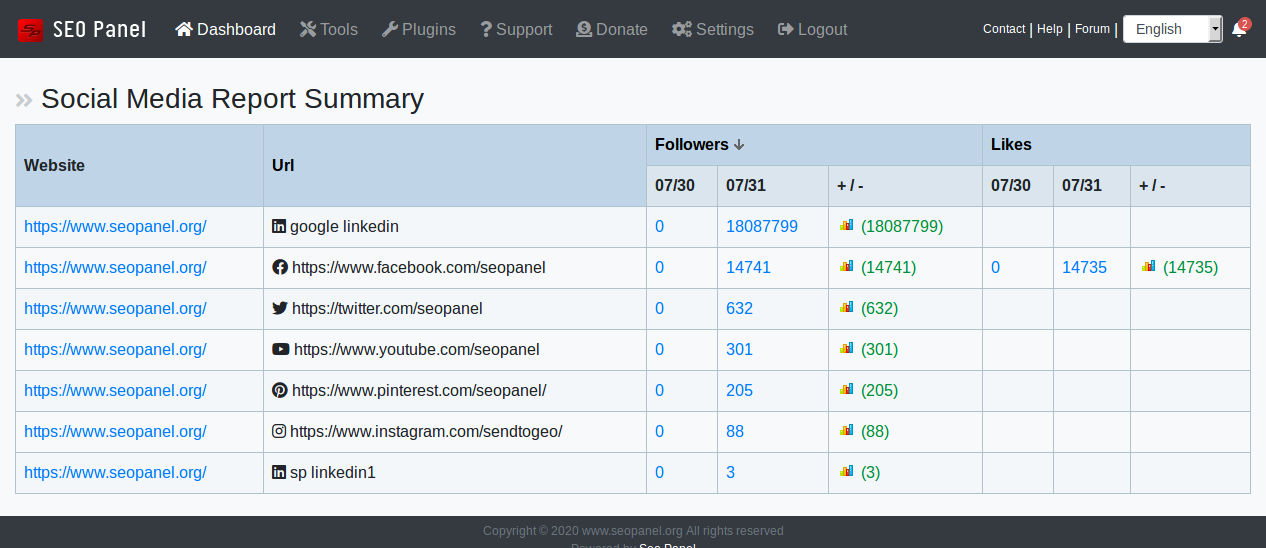Viewport: 1266px width, 548px height.
Task: Click the Help link in the header
Action: (1050, 29)
